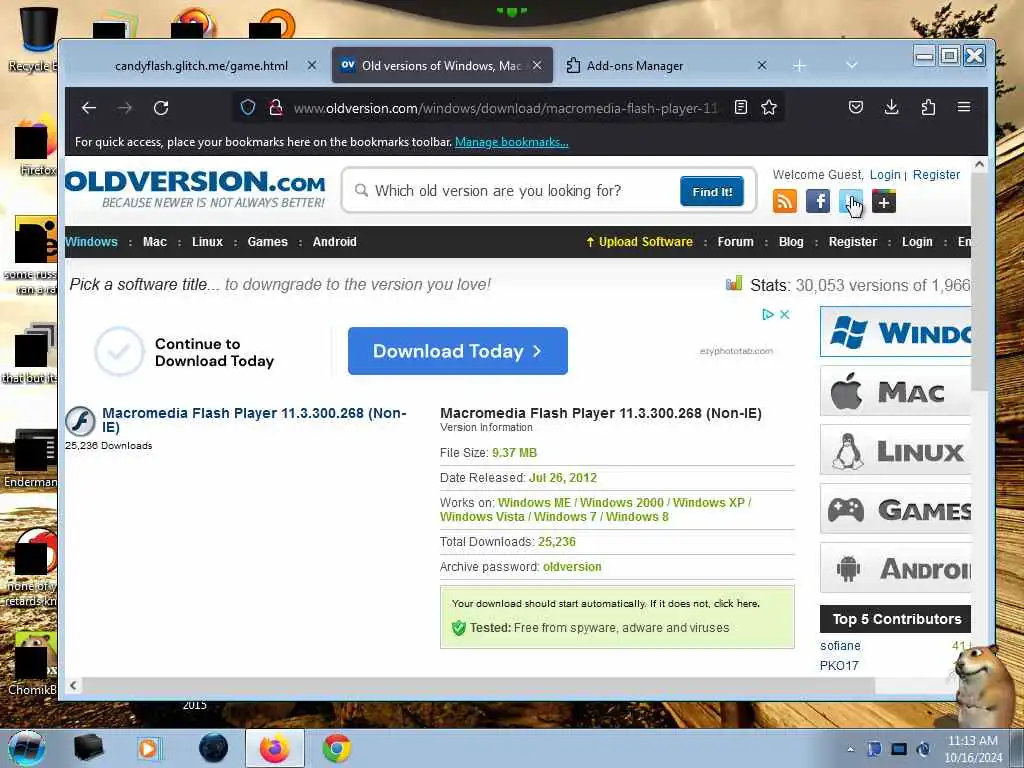Viewport: 1024px width, 768px height.
Task: Click the AdChoices triangle icon
Action: (768, 315)
